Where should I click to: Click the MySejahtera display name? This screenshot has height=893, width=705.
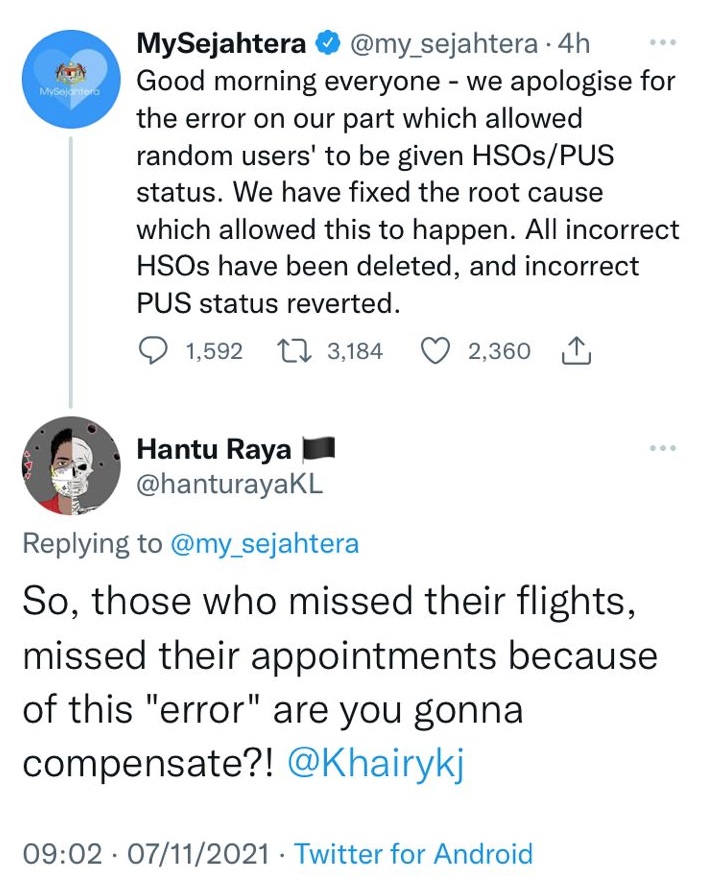pos(220,44)
